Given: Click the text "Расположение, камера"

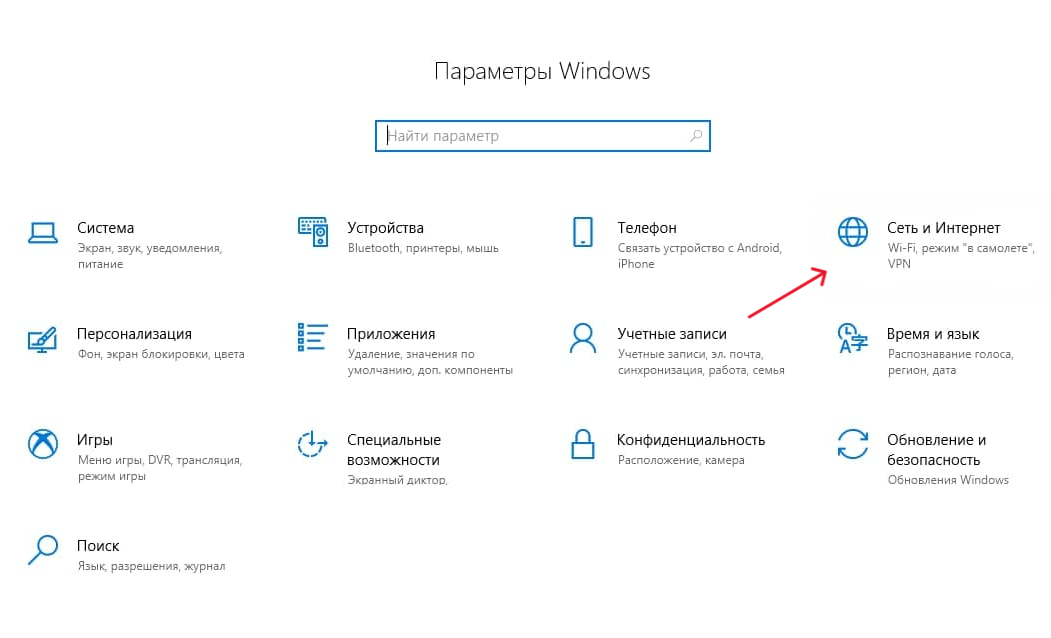Looking at the screenshot, I should [681, 460].
